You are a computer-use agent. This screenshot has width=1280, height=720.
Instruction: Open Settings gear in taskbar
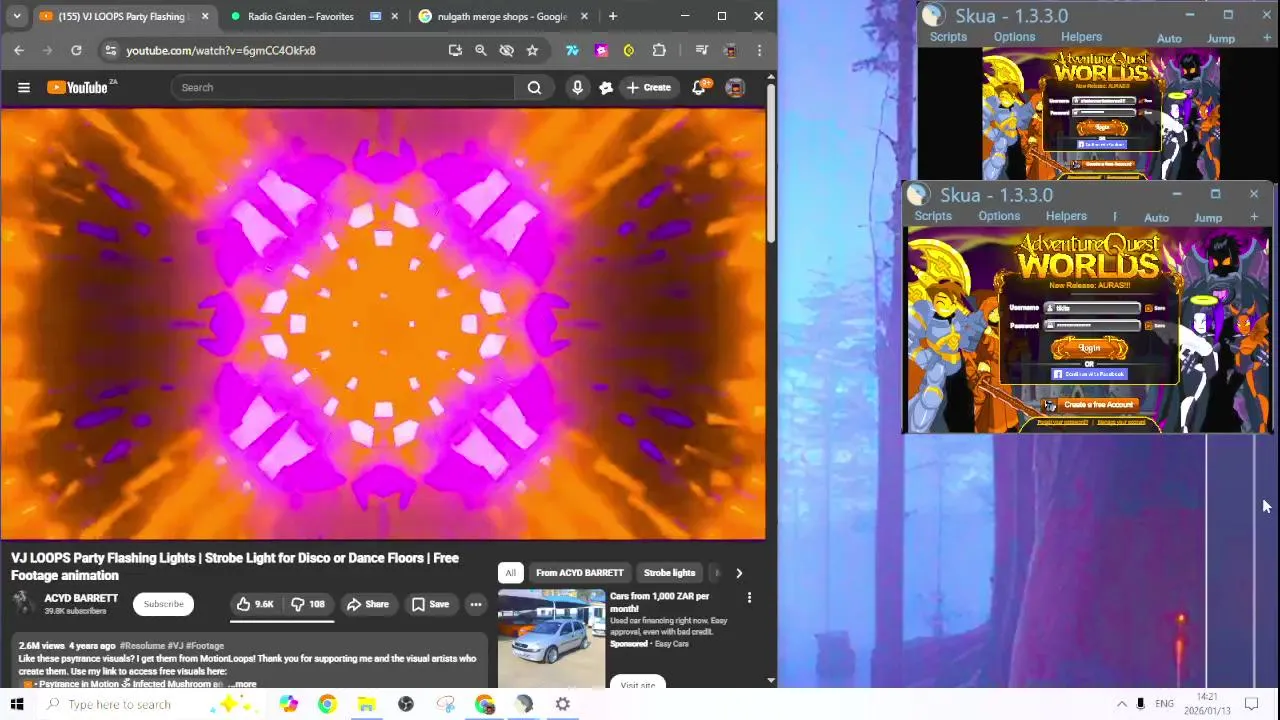tap(563, 704)
